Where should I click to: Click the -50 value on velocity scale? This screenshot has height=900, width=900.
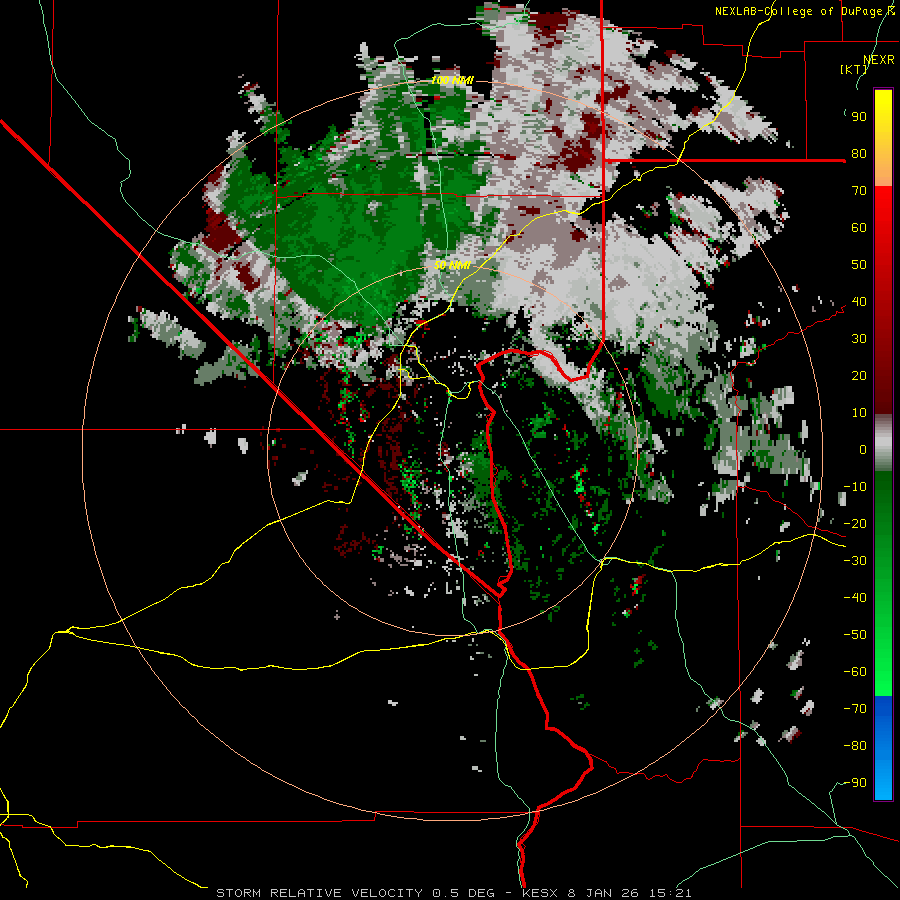pos(855,634)
